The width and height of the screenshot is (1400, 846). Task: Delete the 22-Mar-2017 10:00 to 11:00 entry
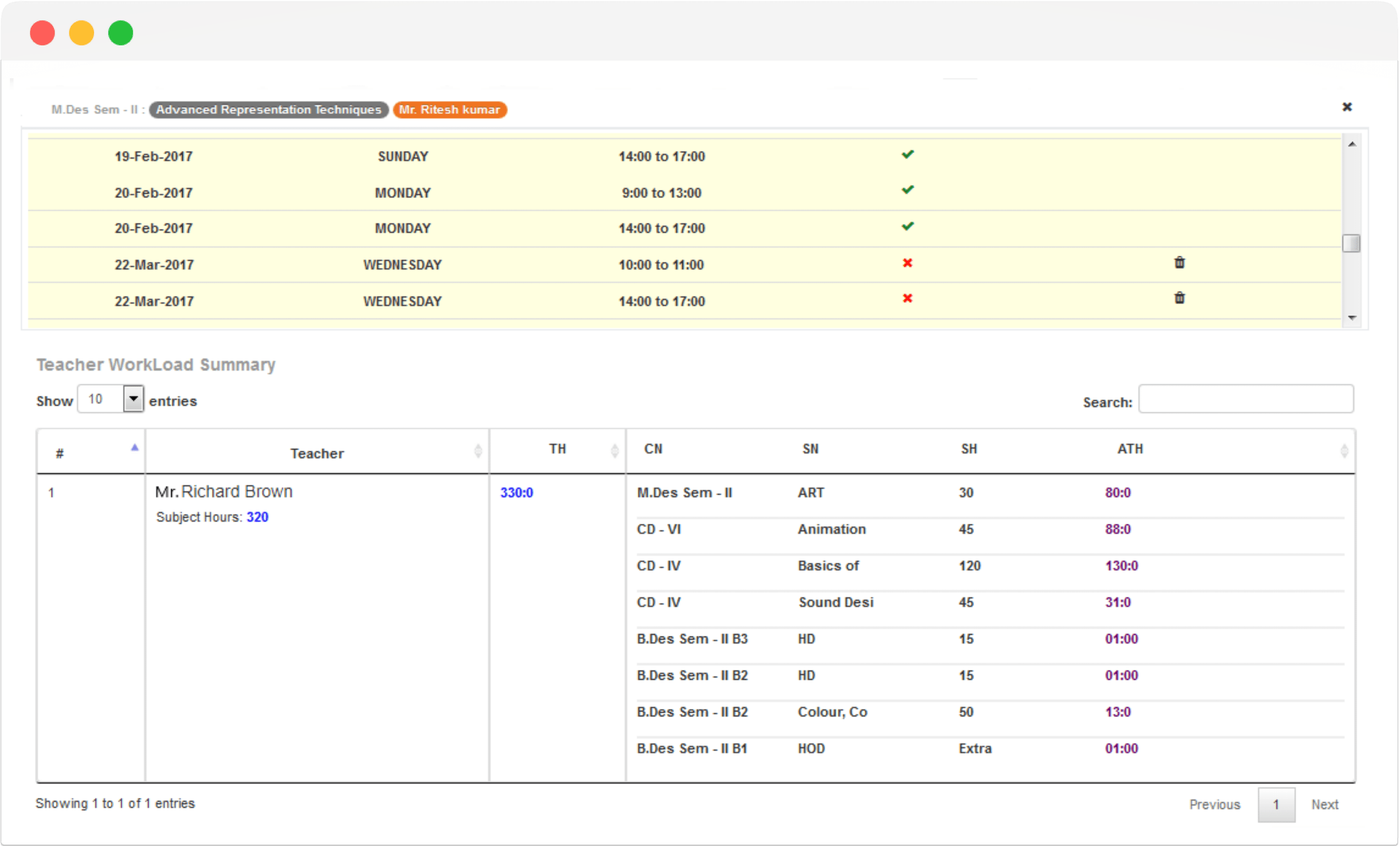click(x=1180, y=263)
